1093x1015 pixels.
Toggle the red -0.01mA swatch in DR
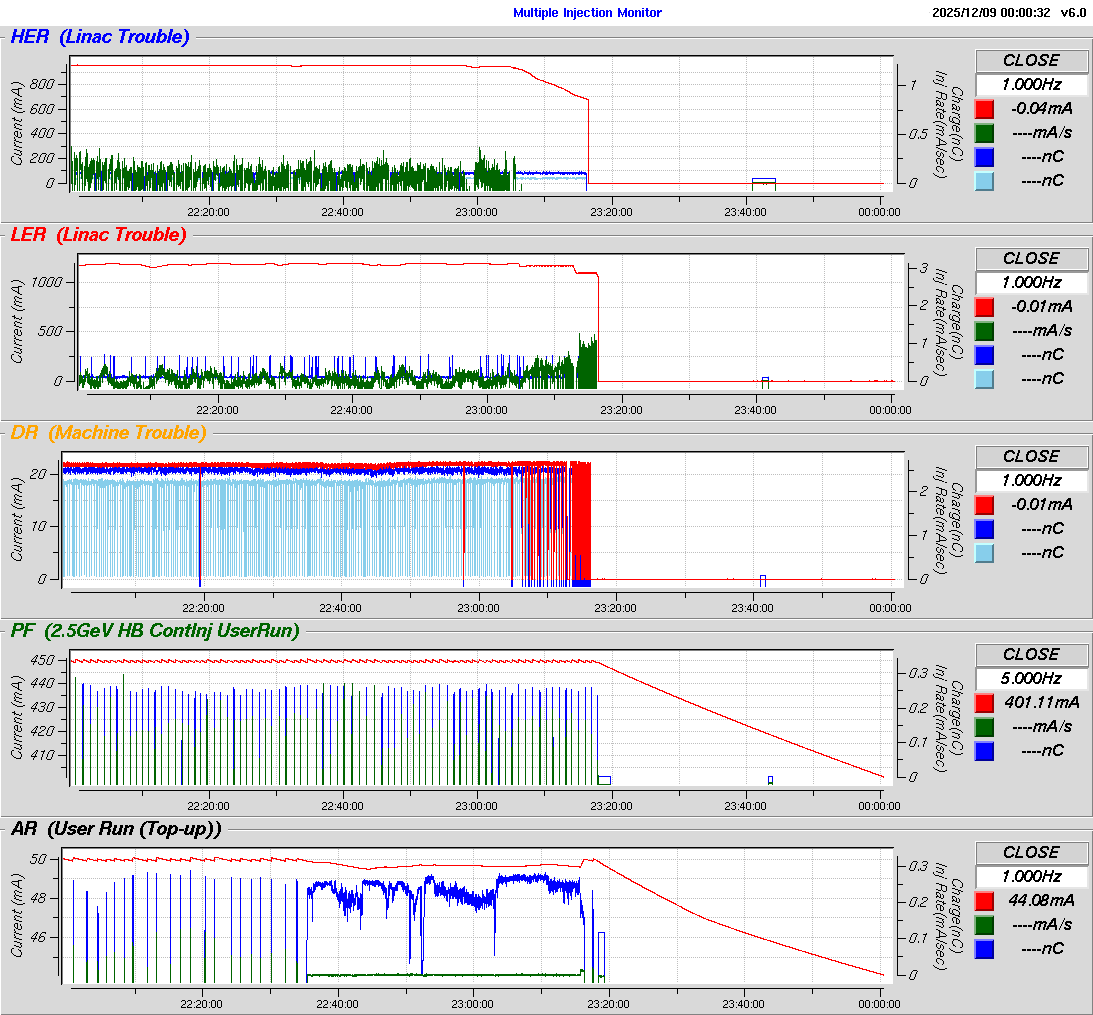click(x=984, y=504)
